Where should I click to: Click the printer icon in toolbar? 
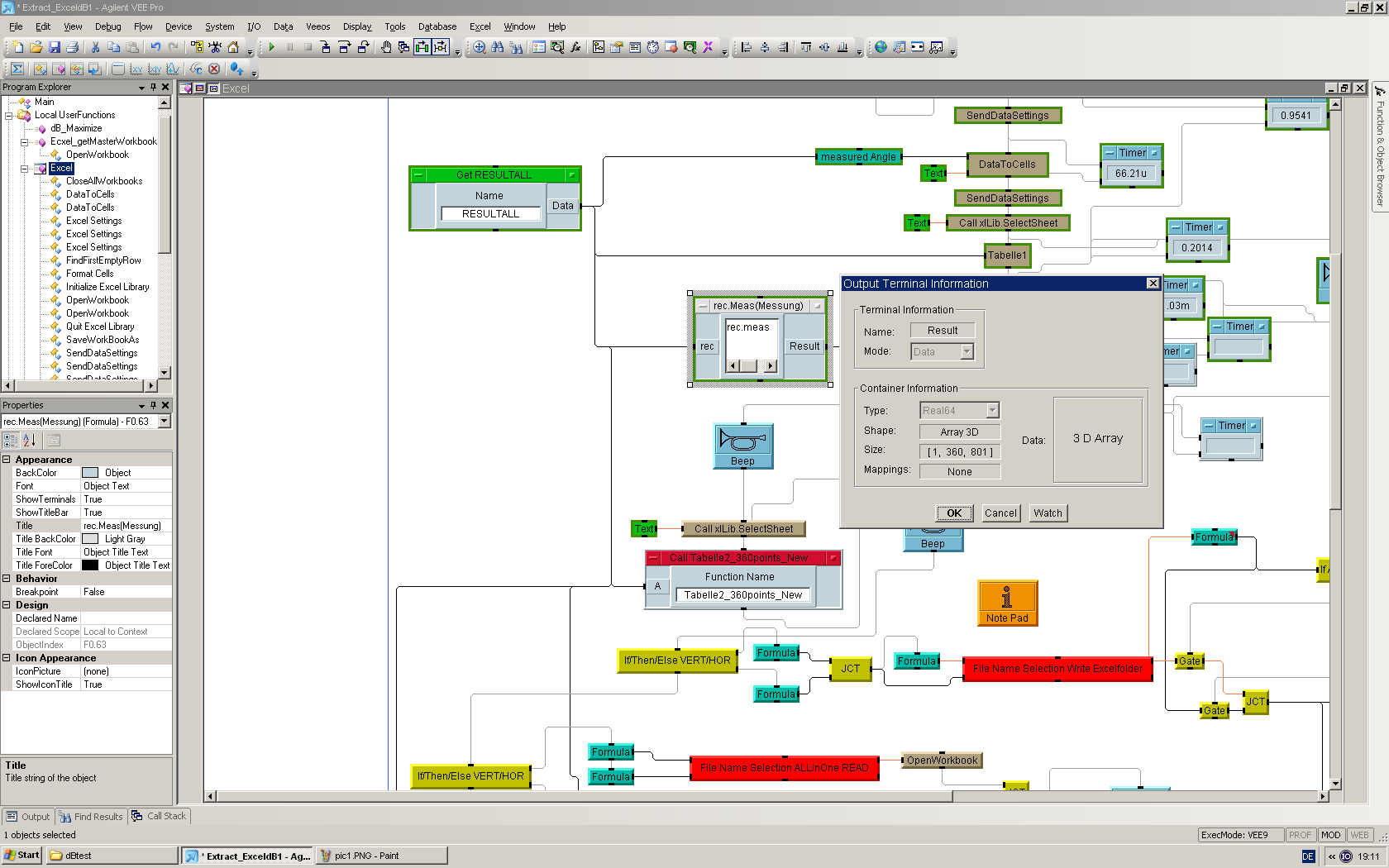tap(73, 47)
